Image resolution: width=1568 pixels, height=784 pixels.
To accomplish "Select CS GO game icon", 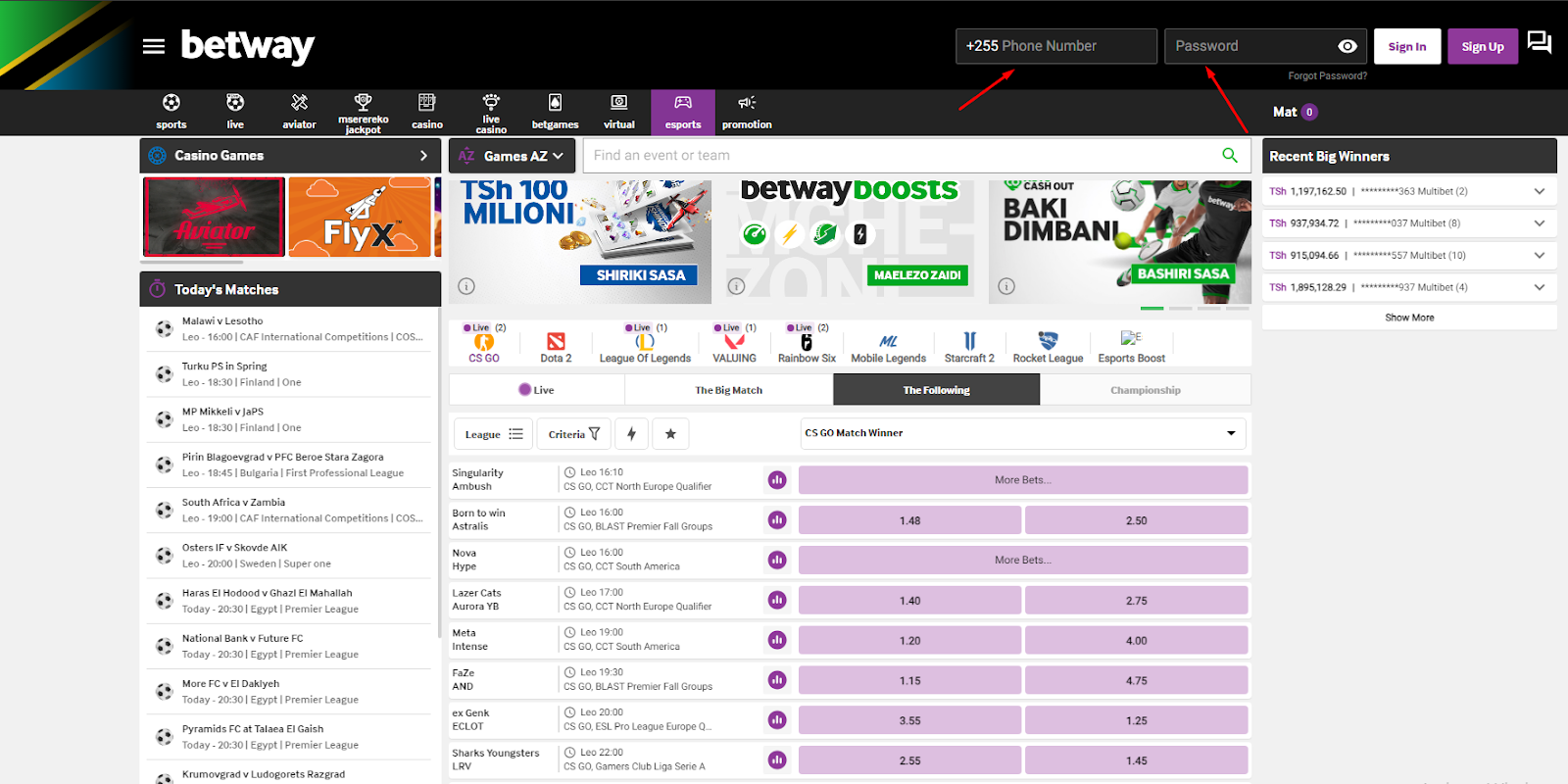I will 484,342.
